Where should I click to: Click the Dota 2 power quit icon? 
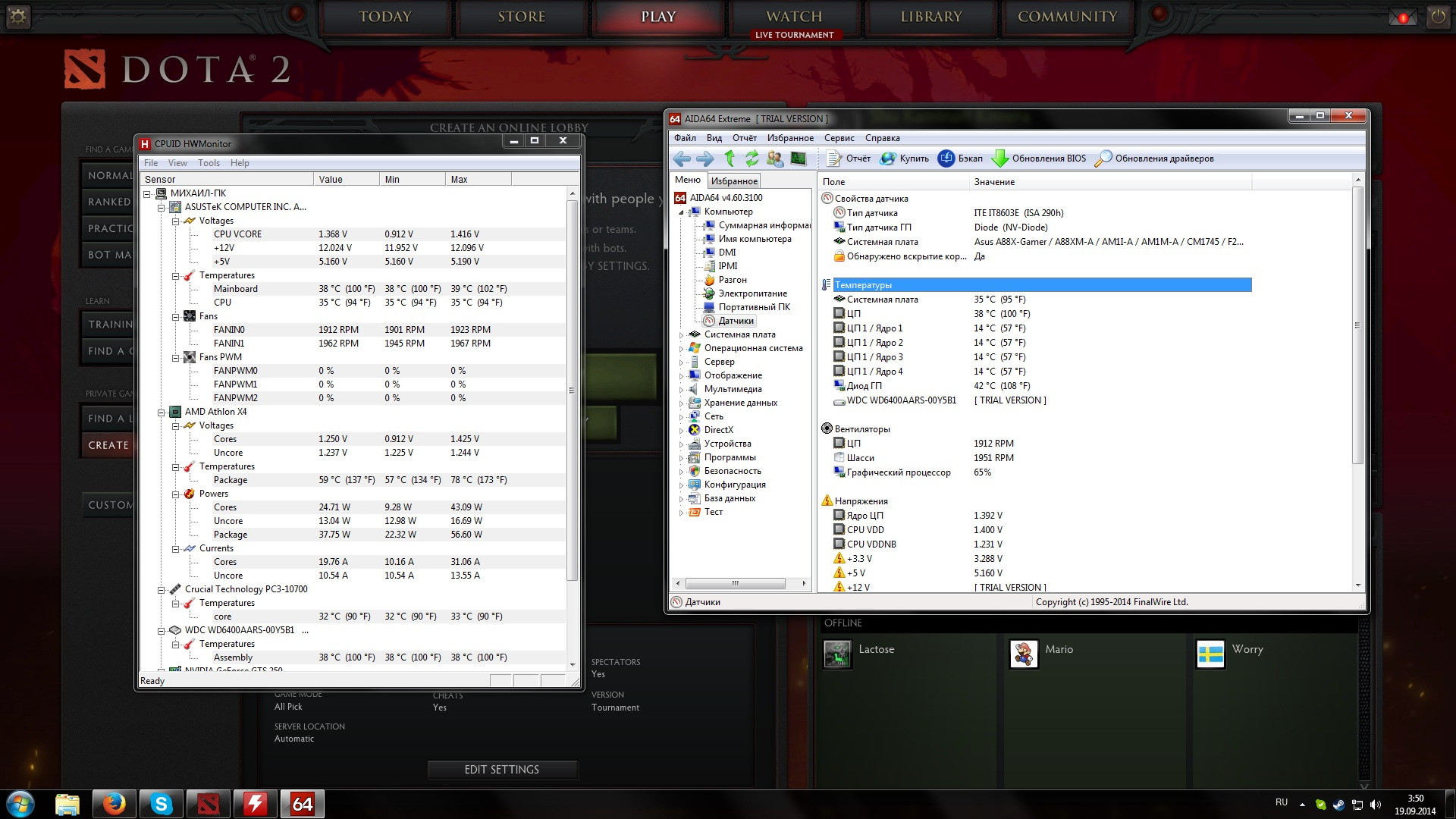click(x=1438, y=17)
